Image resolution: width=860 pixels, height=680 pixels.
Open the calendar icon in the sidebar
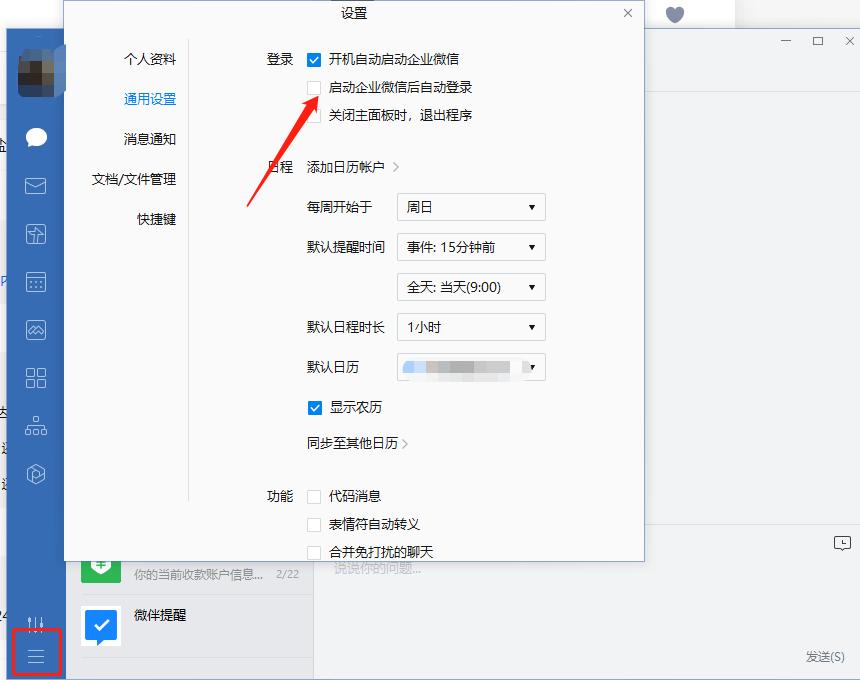coord(35,281)
